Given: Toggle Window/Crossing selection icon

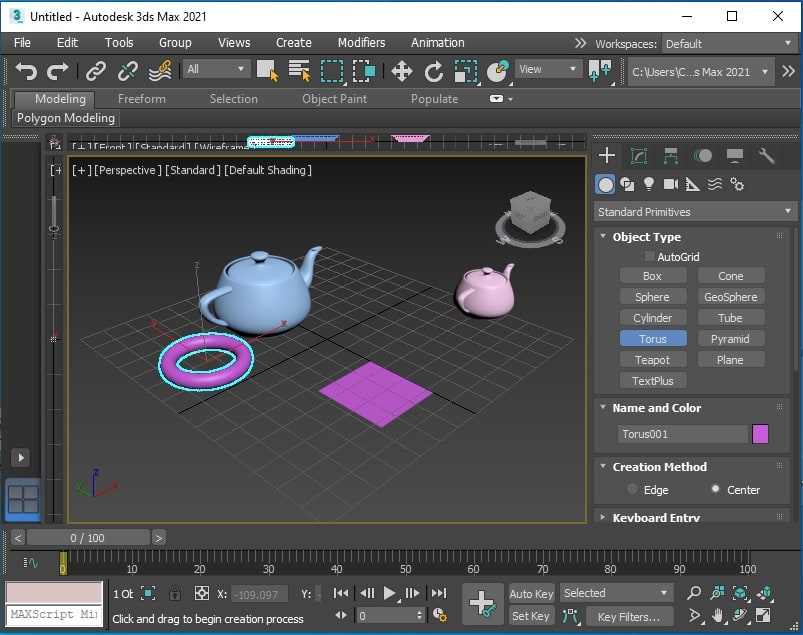Looking at the screenshot, I should tap(364, 71).
